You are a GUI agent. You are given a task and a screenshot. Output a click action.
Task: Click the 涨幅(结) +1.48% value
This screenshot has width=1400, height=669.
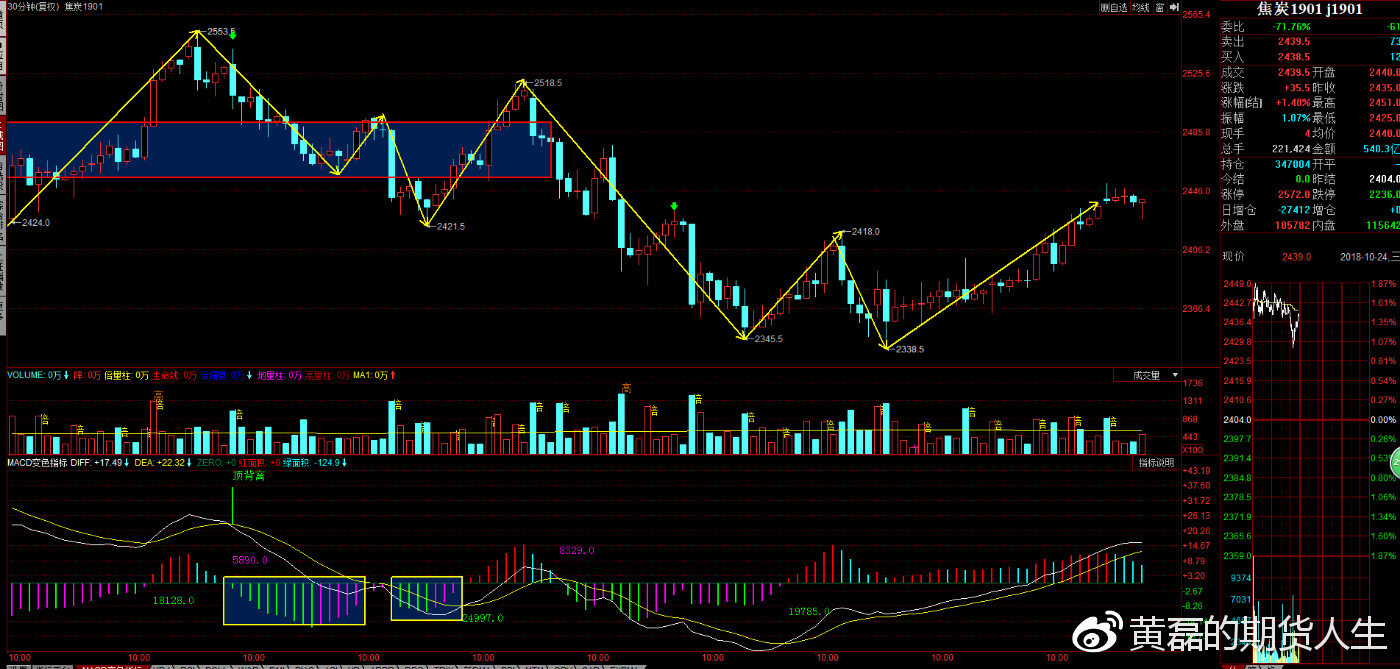(1291, 102)
